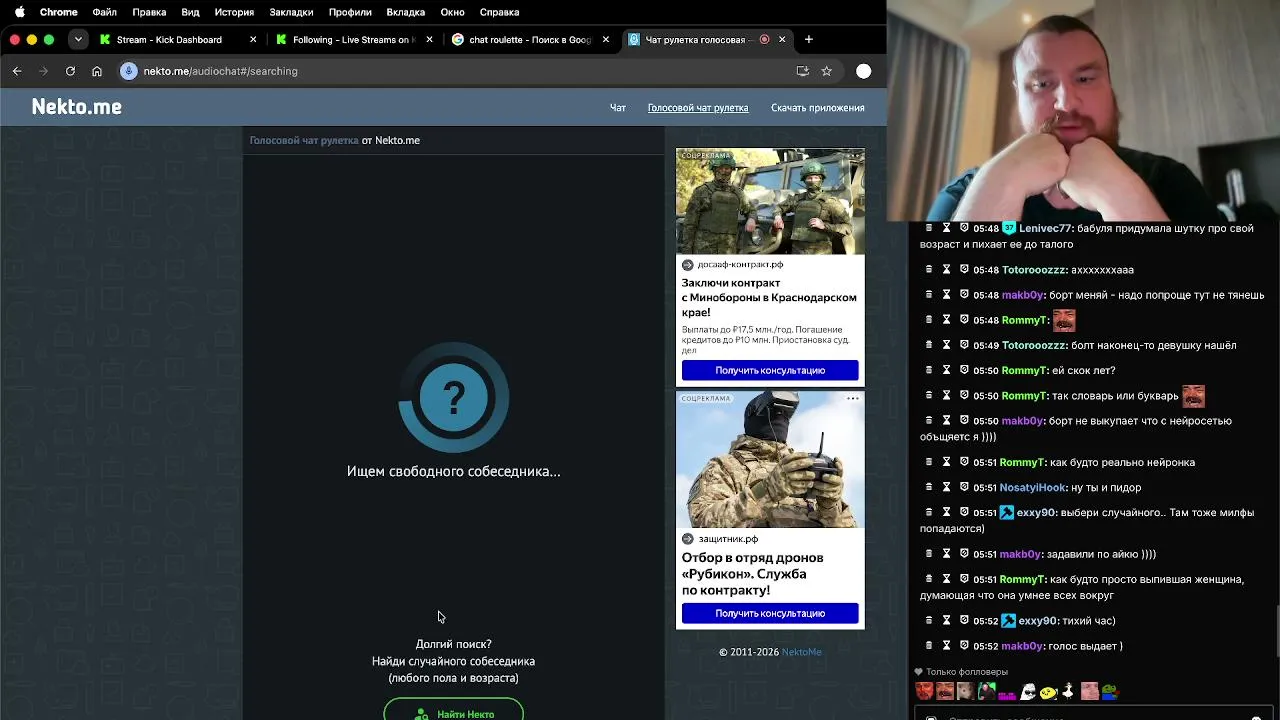The height and width of the screenshot is (720, 1280).
Task: Open the Файл menu
Action: pyautogui.click(x=104, y=12)
